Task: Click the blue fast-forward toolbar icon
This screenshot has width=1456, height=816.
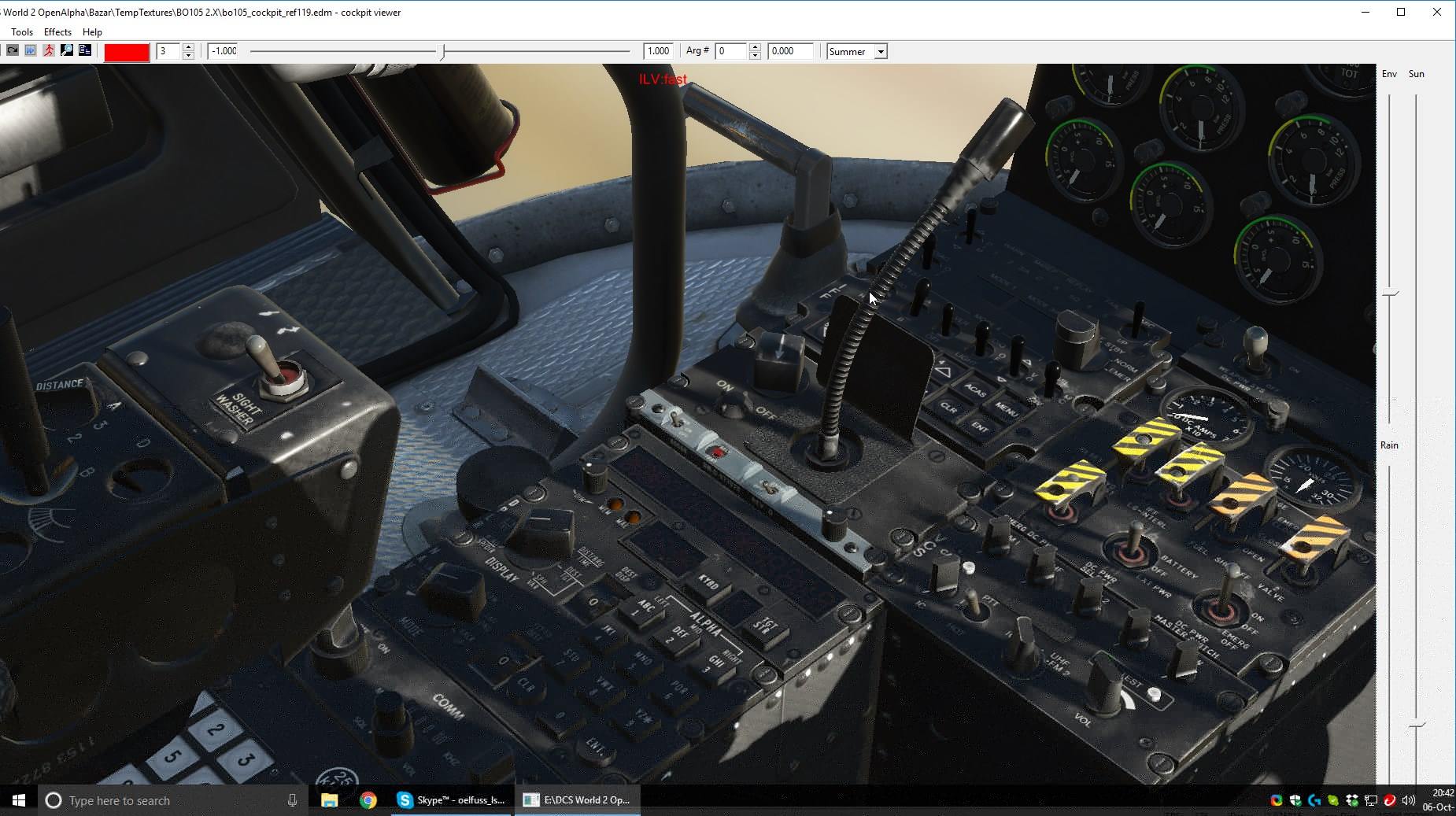Action: [x=31, y=51]
